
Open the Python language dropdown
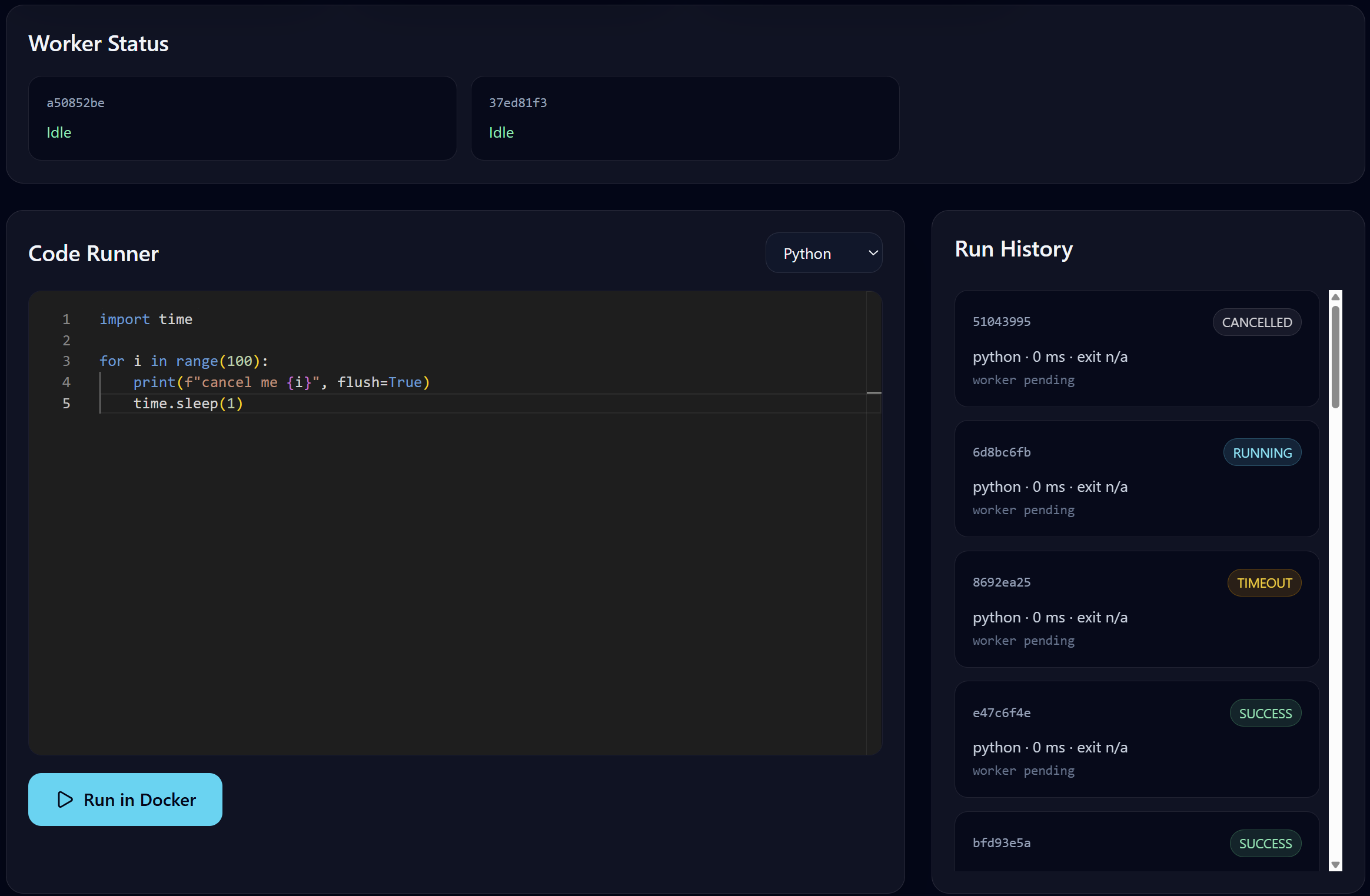point(824,253)
